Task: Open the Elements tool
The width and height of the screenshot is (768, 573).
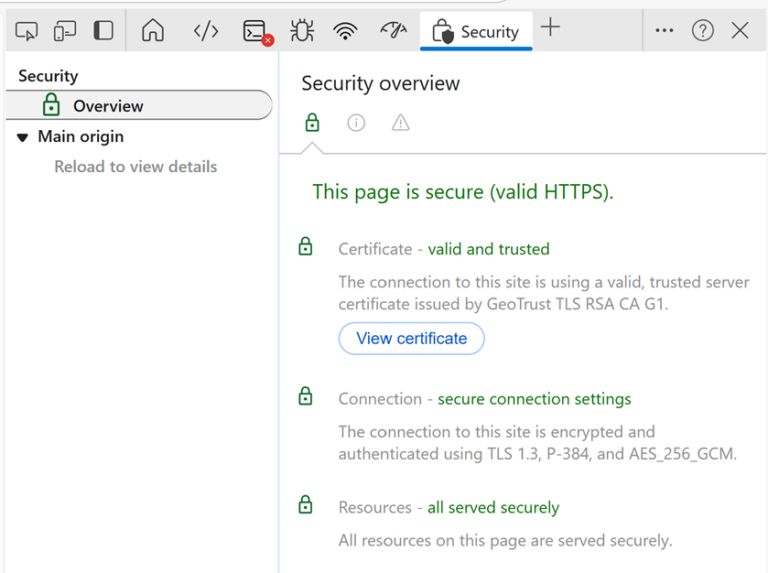Action: (x=206, y=31)
